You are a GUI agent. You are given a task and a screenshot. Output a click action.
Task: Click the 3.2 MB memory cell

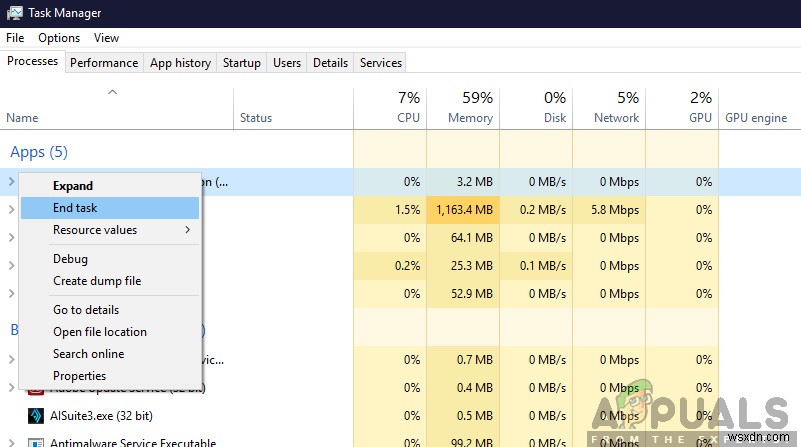pyautogui.click(x=463, y=182)
